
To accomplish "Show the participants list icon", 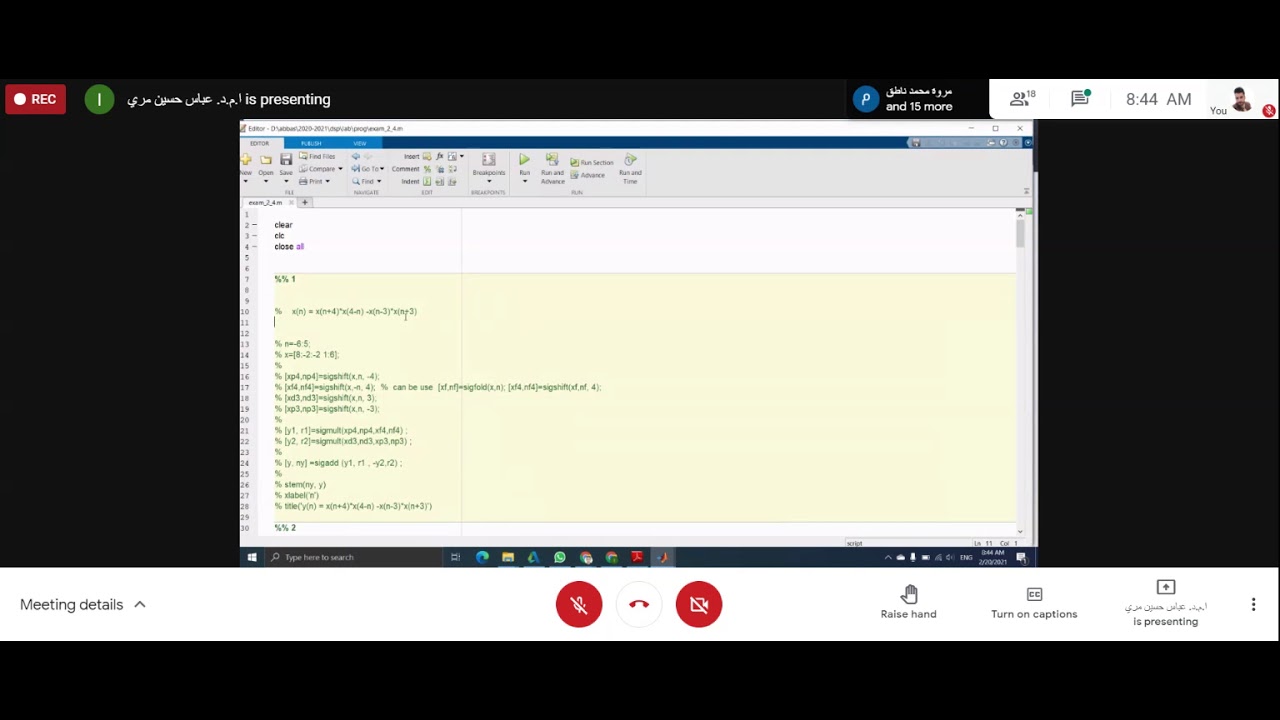I will (x=1022, y=99).
